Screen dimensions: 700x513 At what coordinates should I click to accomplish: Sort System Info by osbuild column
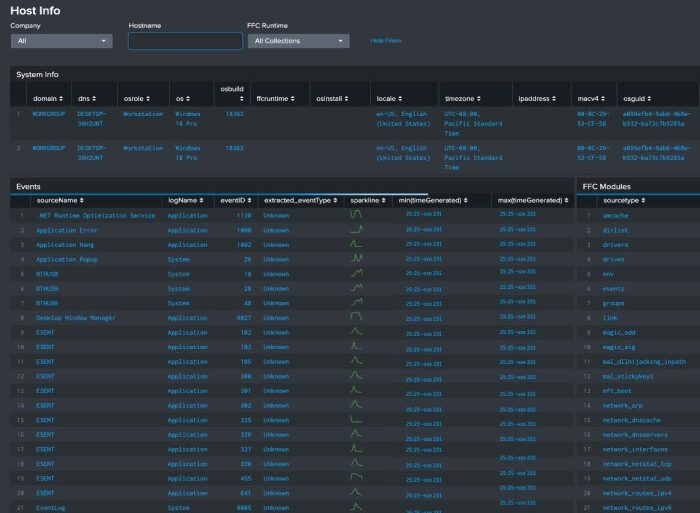[232, 93]
